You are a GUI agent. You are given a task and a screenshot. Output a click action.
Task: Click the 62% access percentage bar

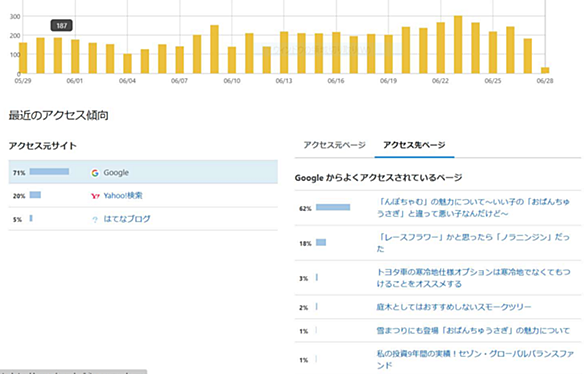(333, 207)
